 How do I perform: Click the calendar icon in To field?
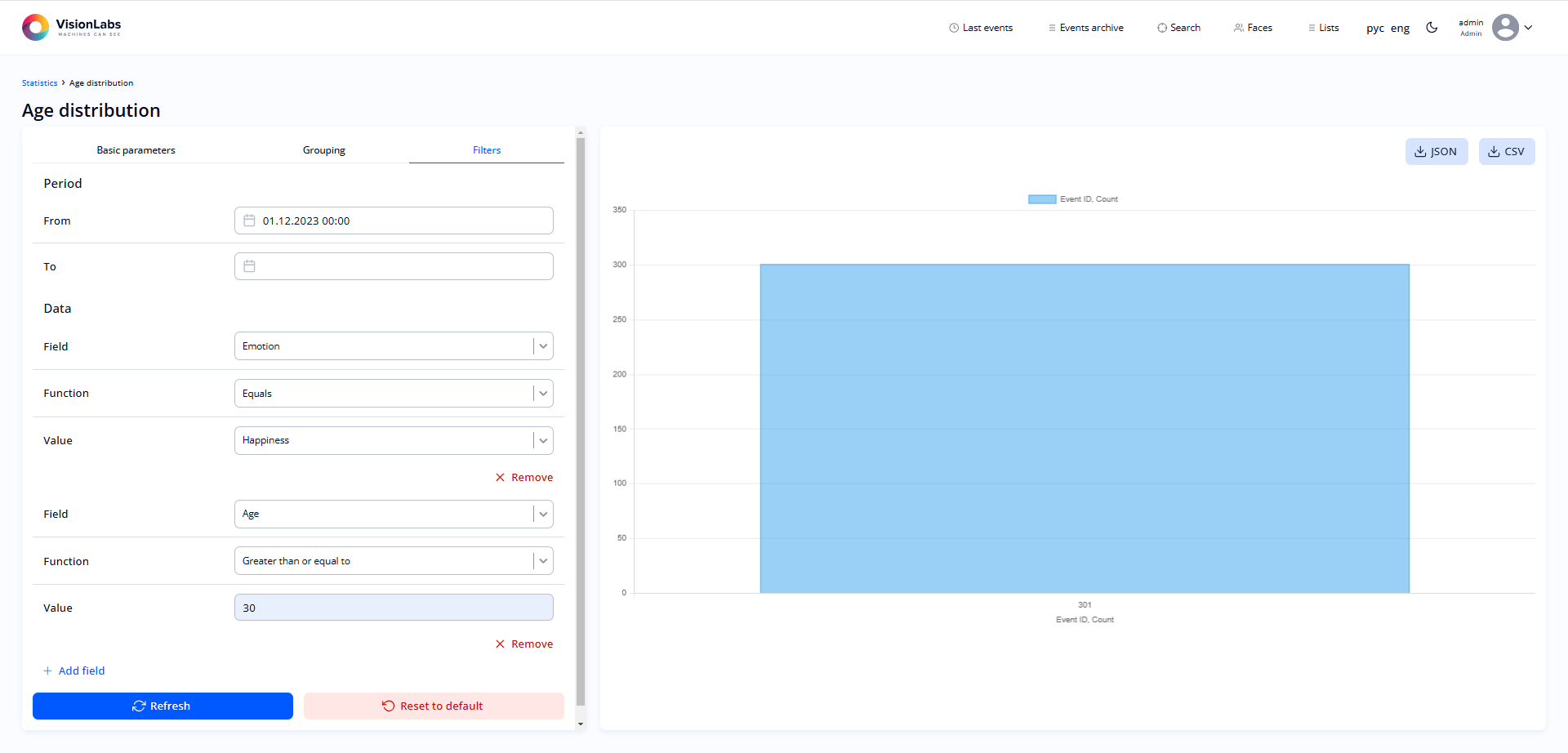pos(249,266)
